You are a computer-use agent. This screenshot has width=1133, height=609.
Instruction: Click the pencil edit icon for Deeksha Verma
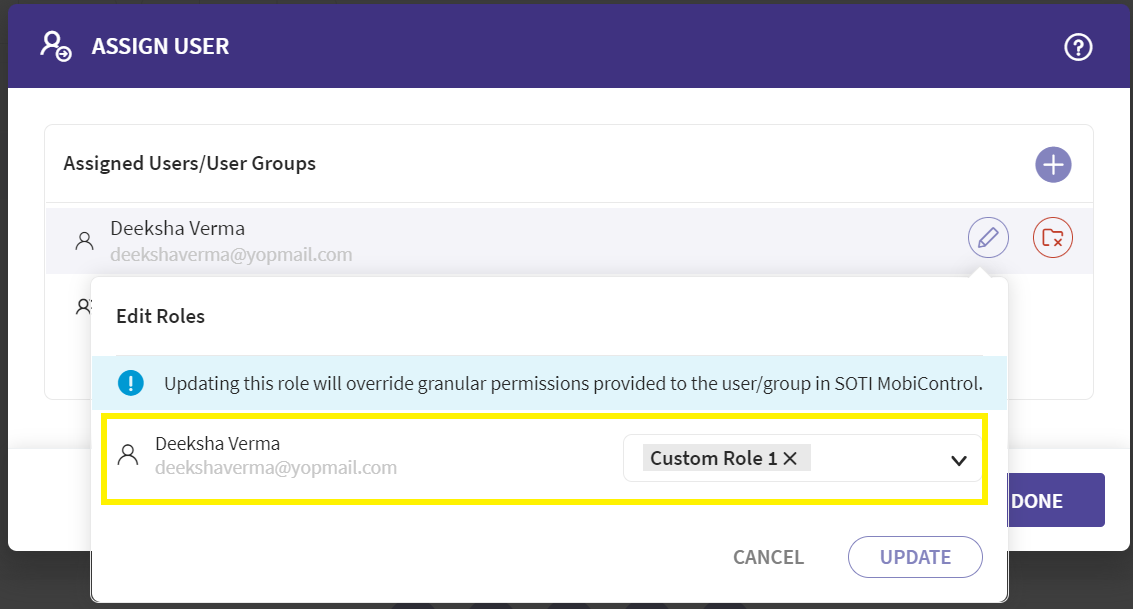click(988, 238)
